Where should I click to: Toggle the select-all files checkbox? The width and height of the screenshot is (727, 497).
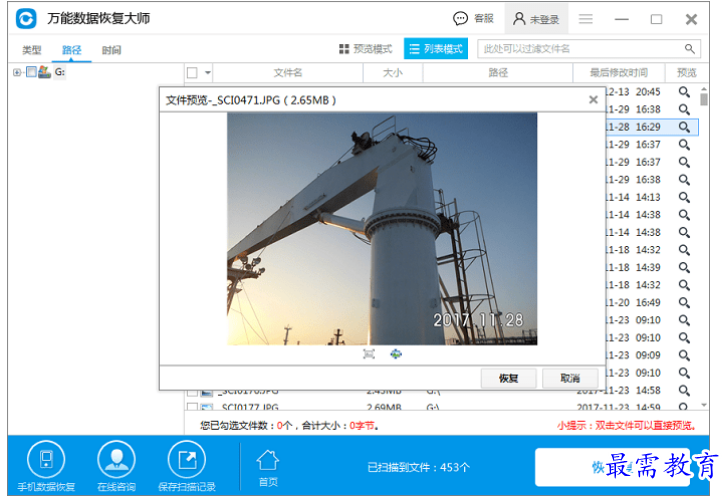pyautogui.click(x=192, y=73)
